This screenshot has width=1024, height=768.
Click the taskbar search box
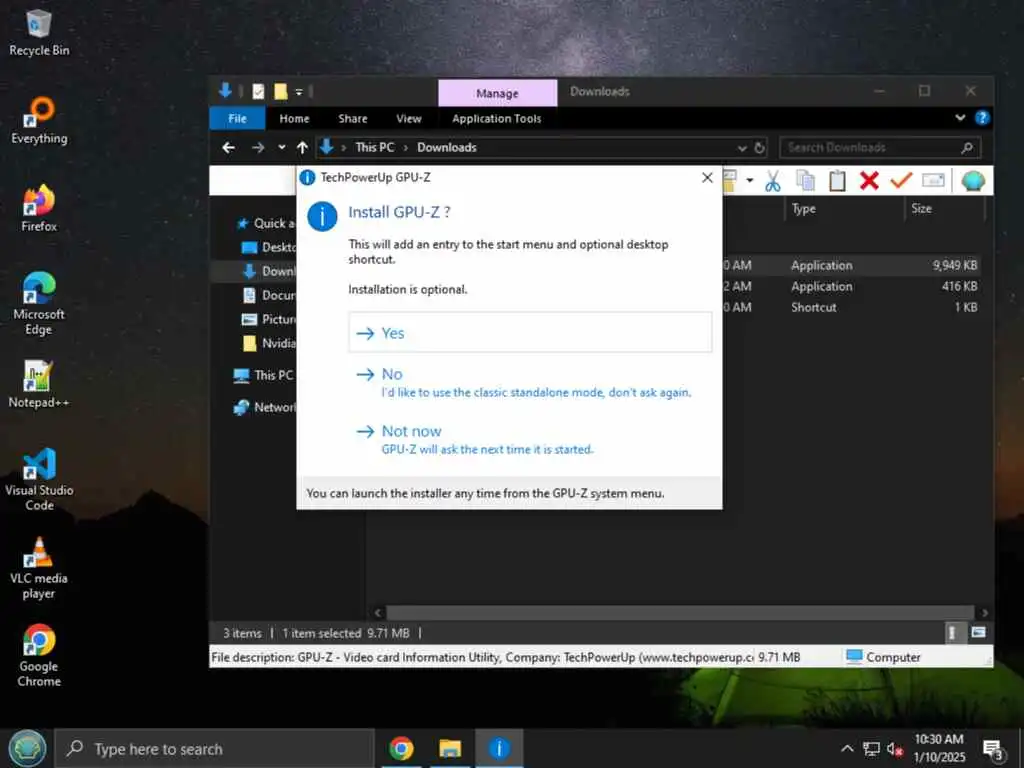214,749
